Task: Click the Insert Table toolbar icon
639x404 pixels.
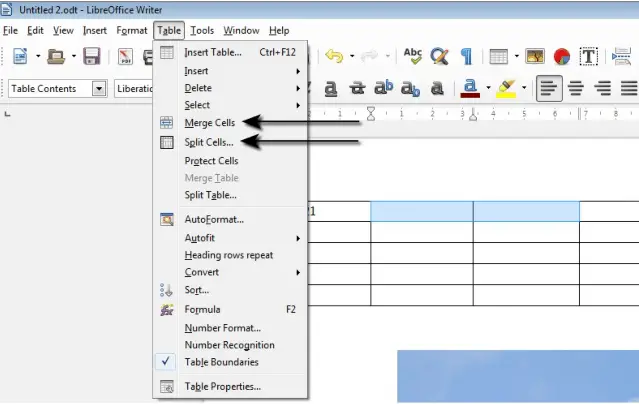Action: tap(498, 56)
